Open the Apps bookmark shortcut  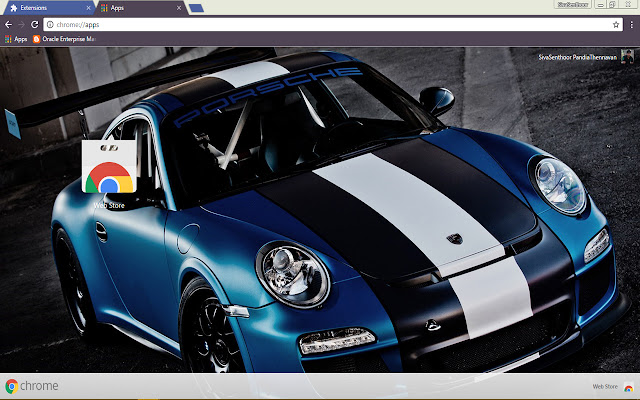16,39
